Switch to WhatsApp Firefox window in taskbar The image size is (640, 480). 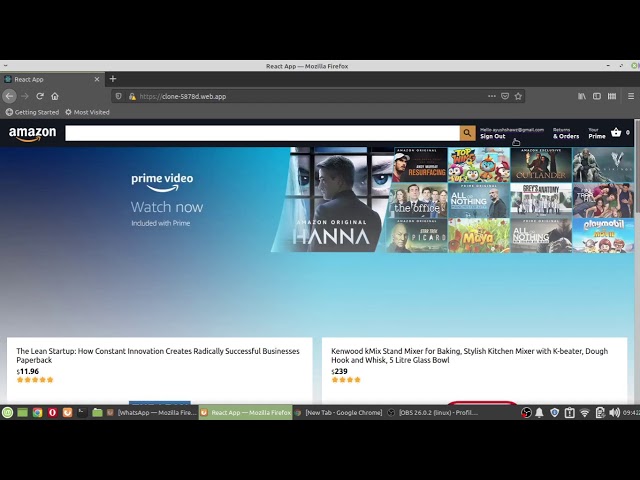(x=151, y=413)
